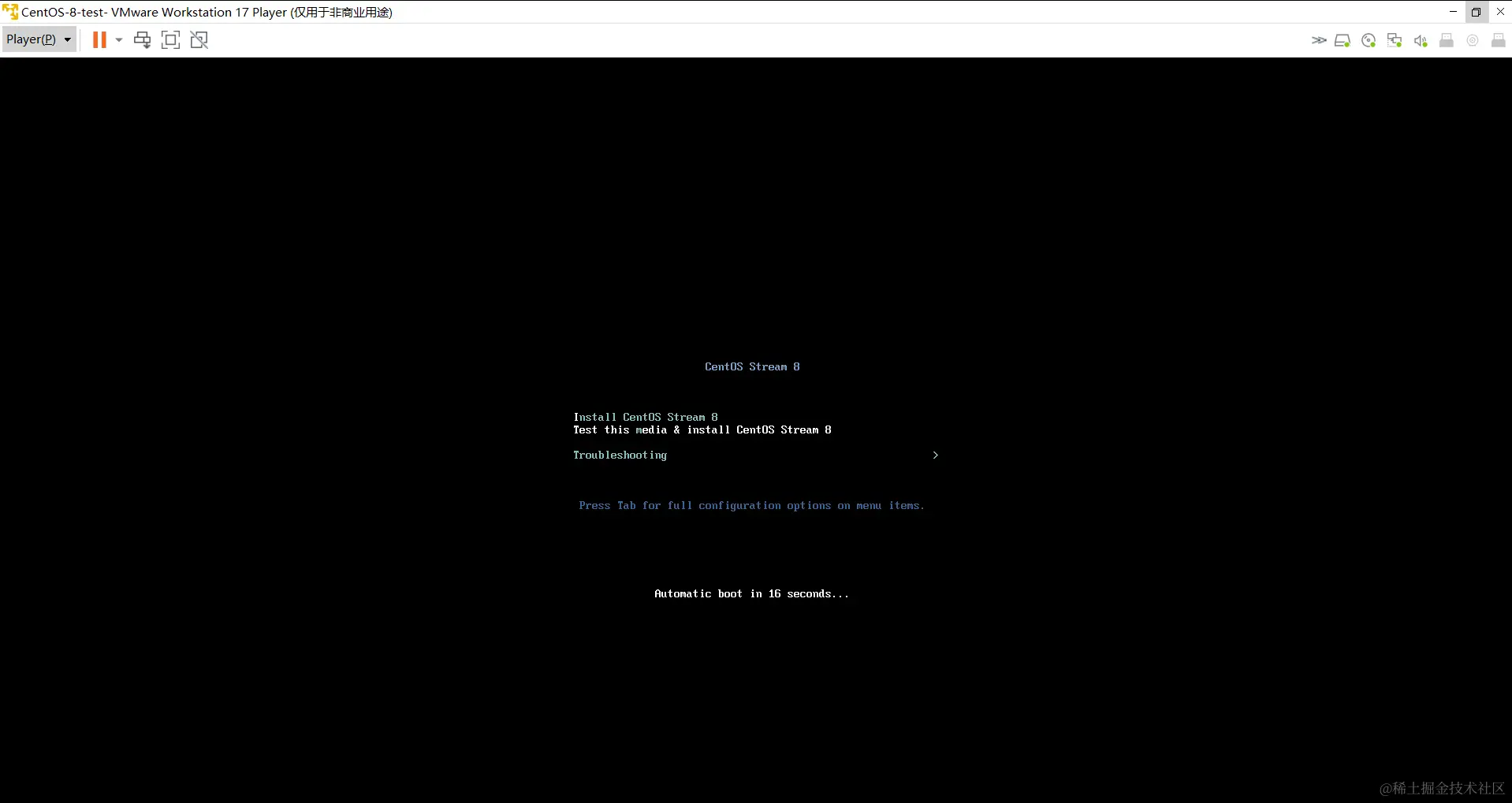The height and width of the screenshot is (803, 1512).
Task: Click the sound card device icon
Action: coord(1421,40)
